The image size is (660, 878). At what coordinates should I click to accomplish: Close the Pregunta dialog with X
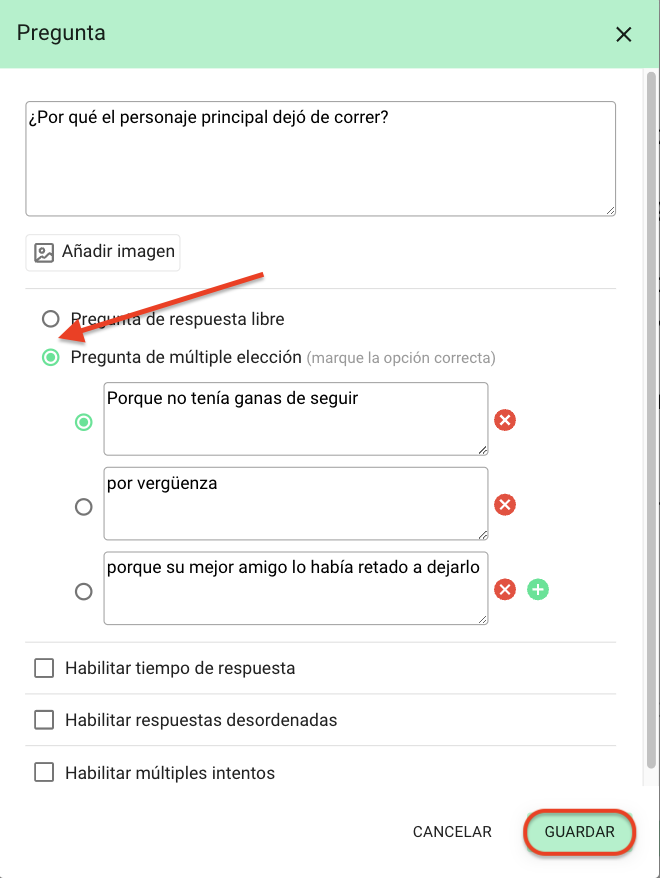point(623,35)
